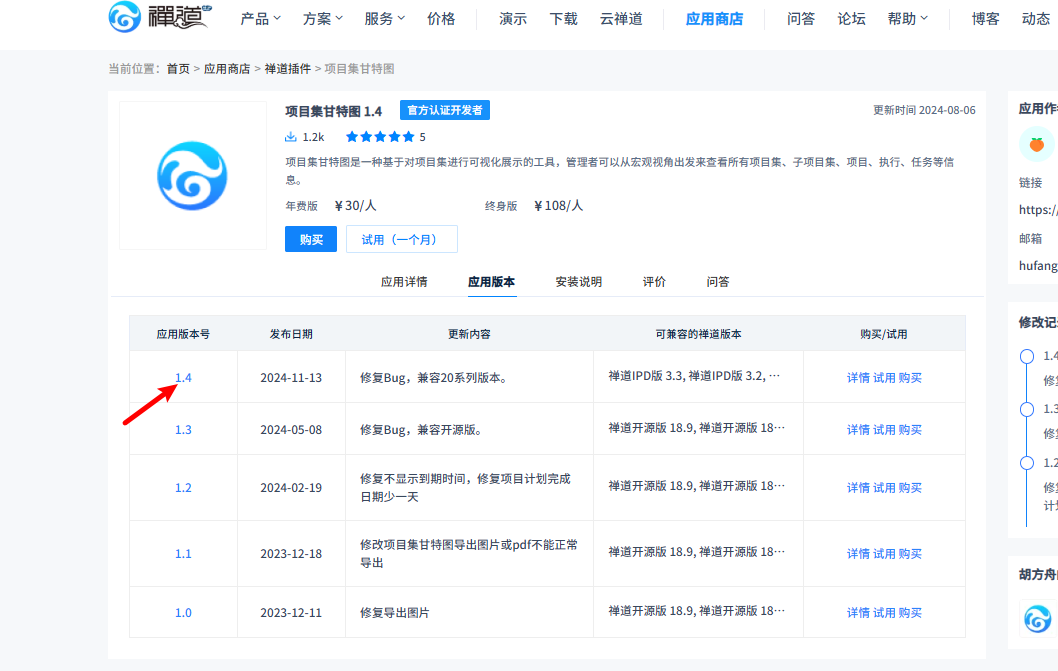This screenshot has width=1058, height=671.
Task: Click 试用 in the 1.4 row
Action: (885, 378)
